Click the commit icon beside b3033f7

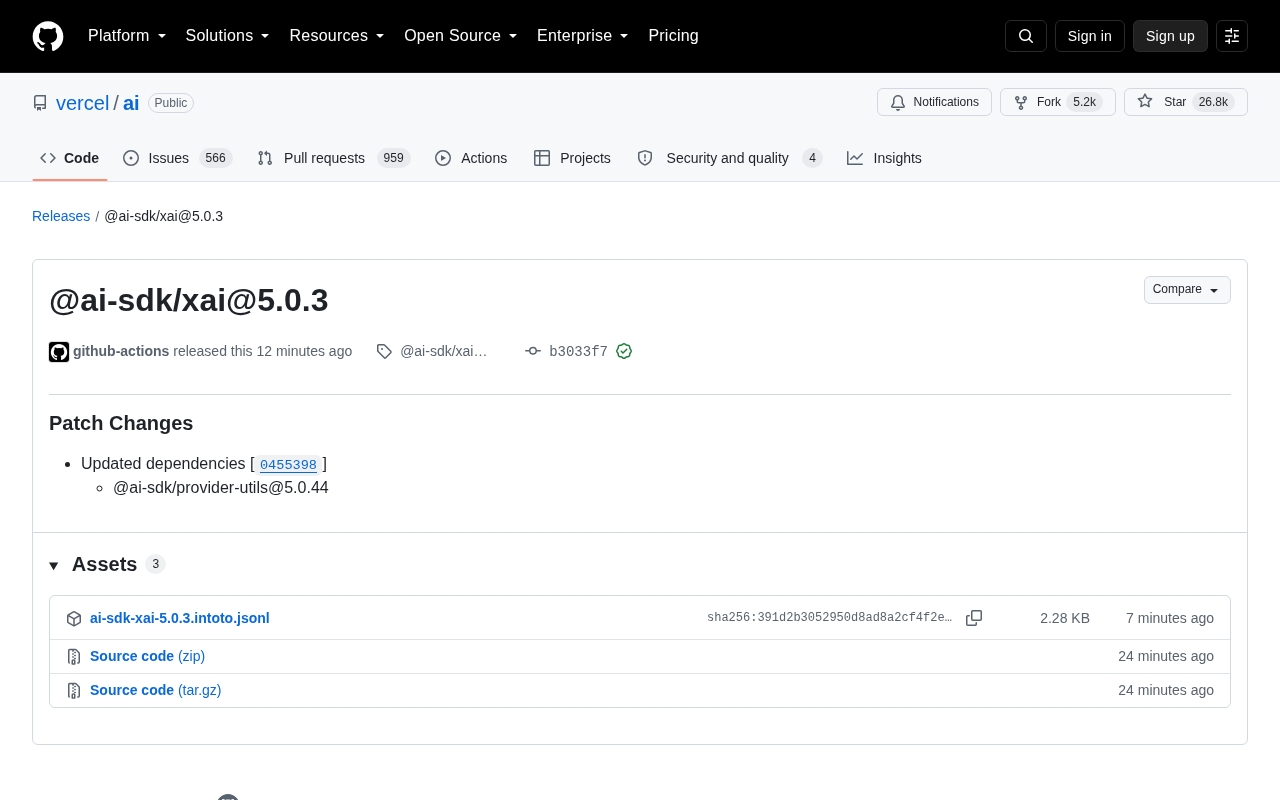(533, 351)
